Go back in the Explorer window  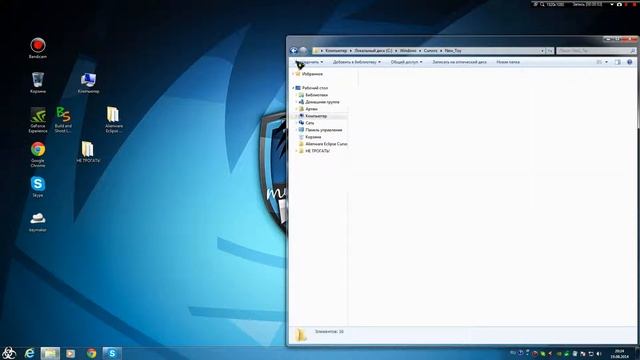click(x=293, y=51)
